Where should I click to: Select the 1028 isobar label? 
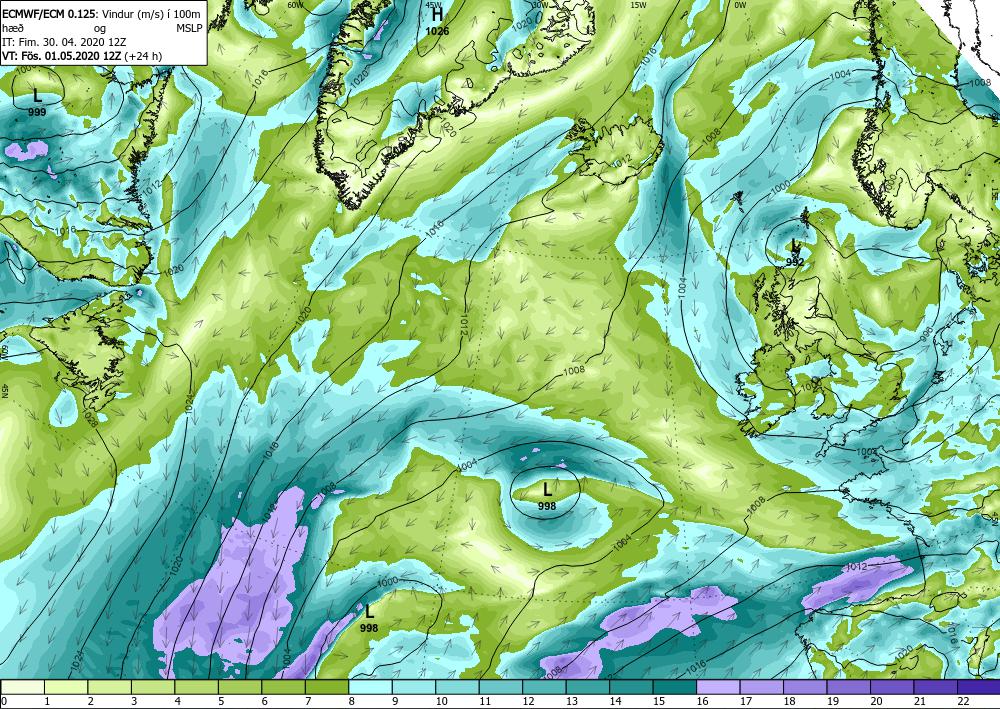[x=92, y=419]
